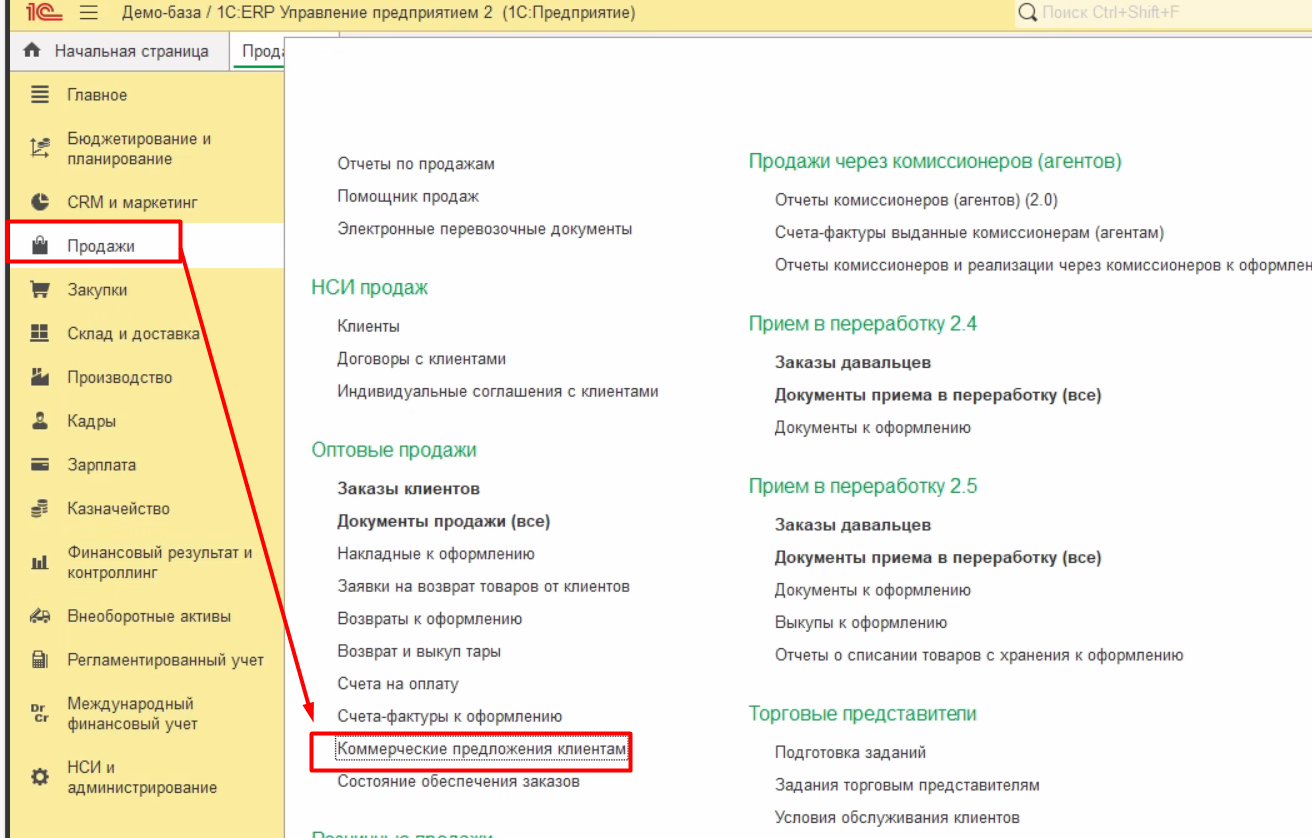Click the 1C logo icon
The width and height of the screenshot is (1312, 838).
pyautogui.click(x=43, y=13)
